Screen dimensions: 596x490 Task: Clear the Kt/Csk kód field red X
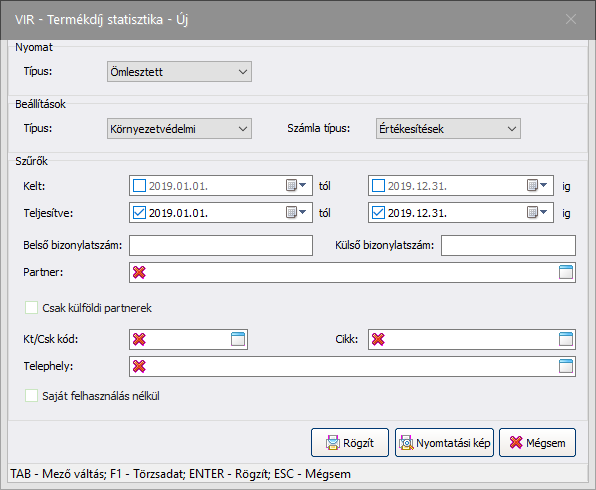139,339
